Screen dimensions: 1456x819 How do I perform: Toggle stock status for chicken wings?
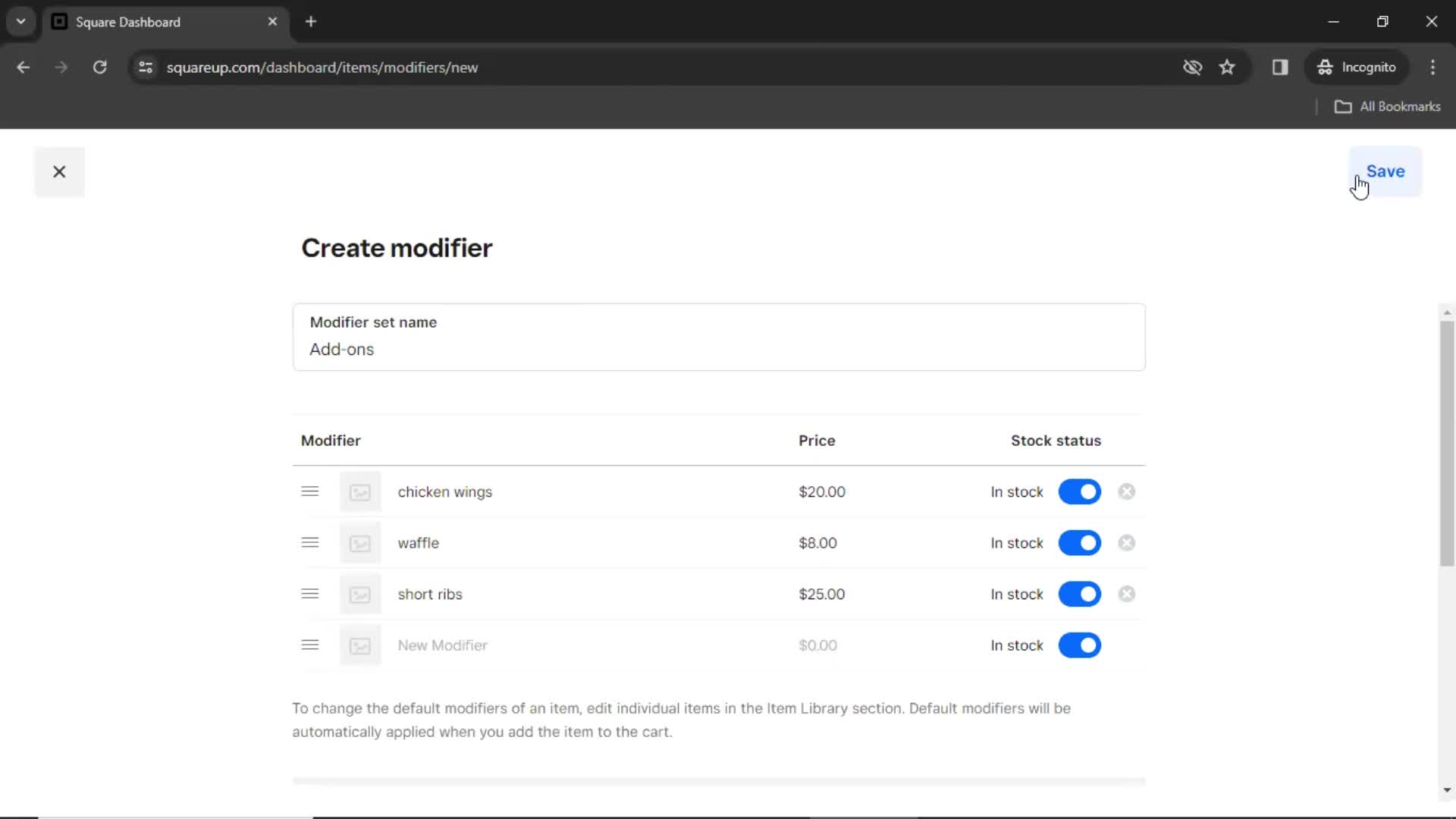click(1079, 491)
